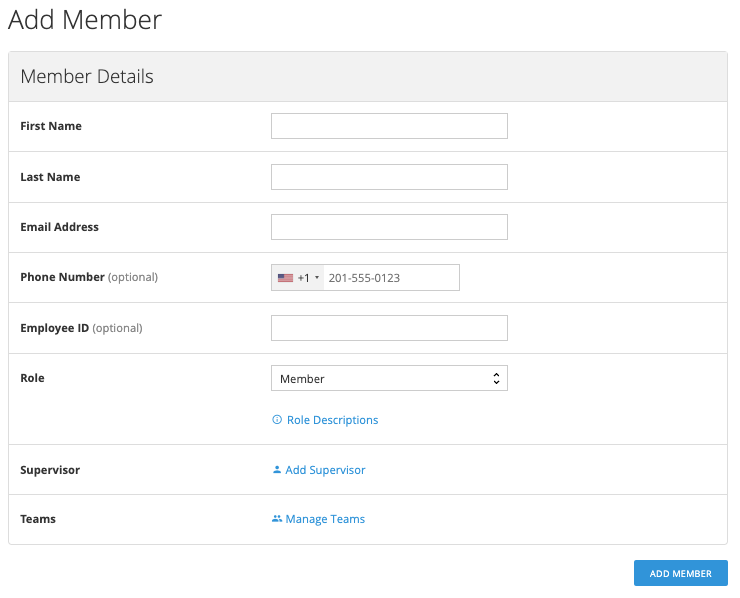The image size is (740, 598).
Task: Focus the First Name text field
Action: point(389,126)
